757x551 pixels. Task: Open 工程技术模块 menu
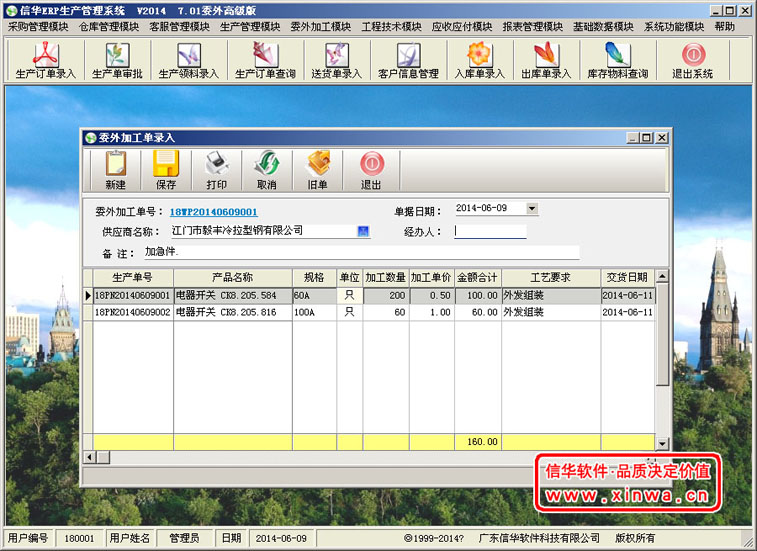pos(392,27)
